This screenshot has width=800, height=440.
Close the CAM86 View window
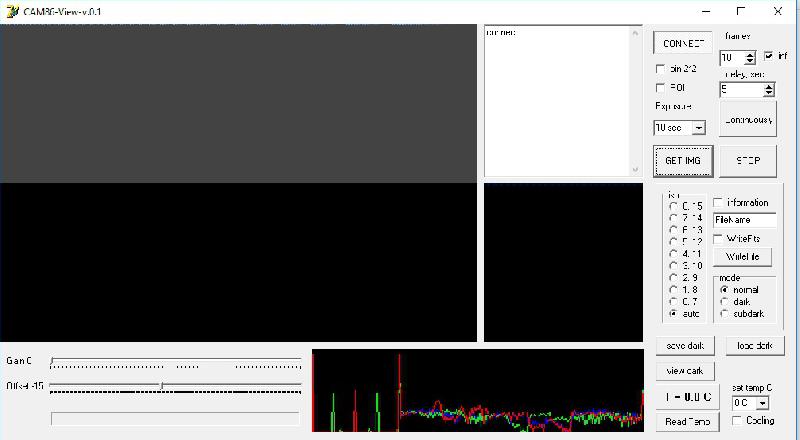coord(778,11)
